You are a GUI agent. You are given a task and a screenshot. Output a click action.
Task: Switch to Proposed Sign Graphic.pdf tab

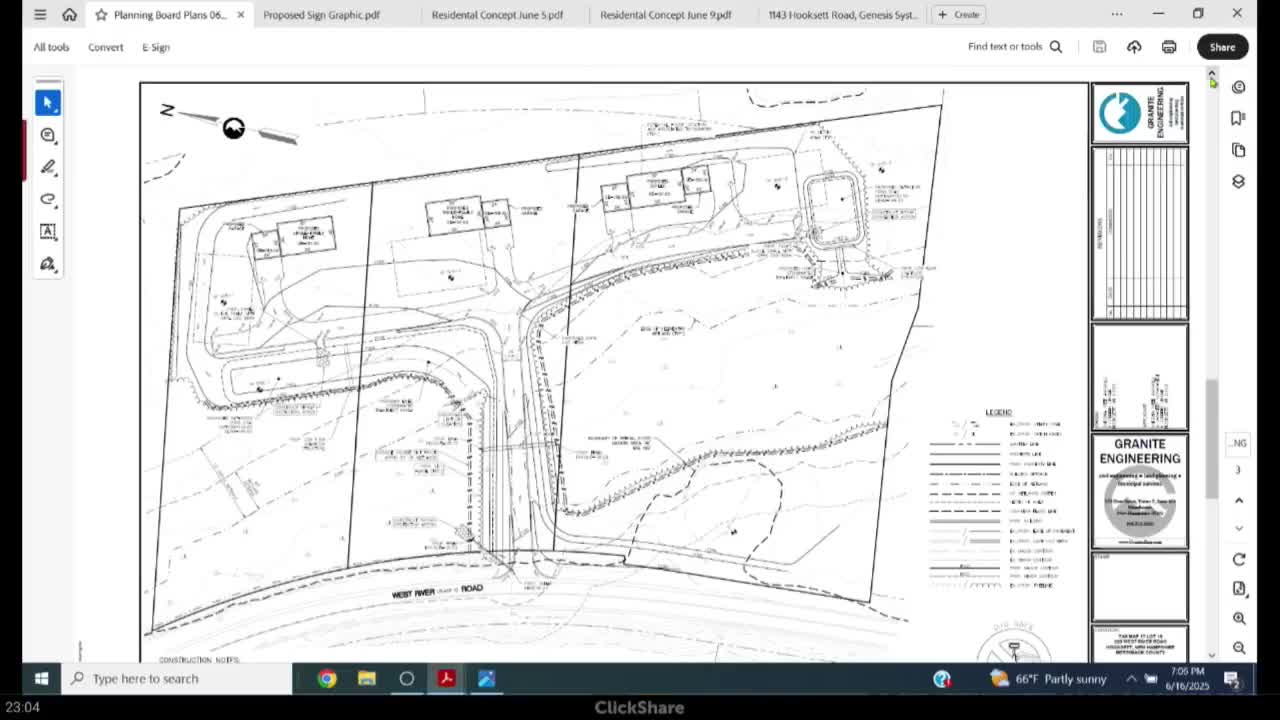click(x=321, y=15)
